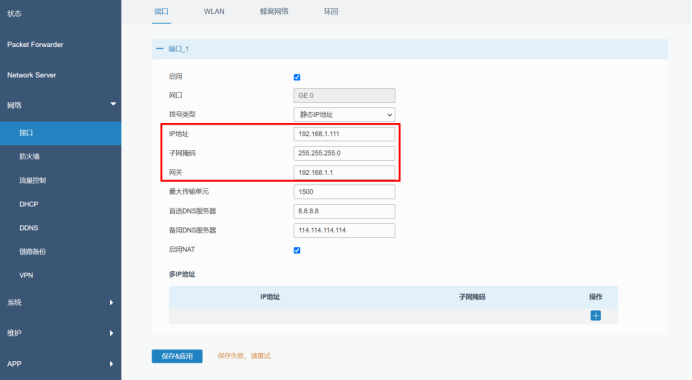Click the IP地址 table column header
692x380 pixels.
pos(270,297)
